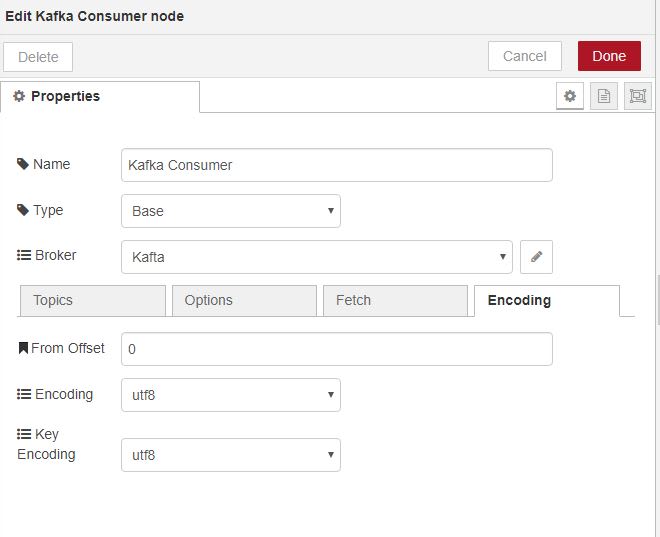Click the Key Encoding label

(x=46, y=444)
